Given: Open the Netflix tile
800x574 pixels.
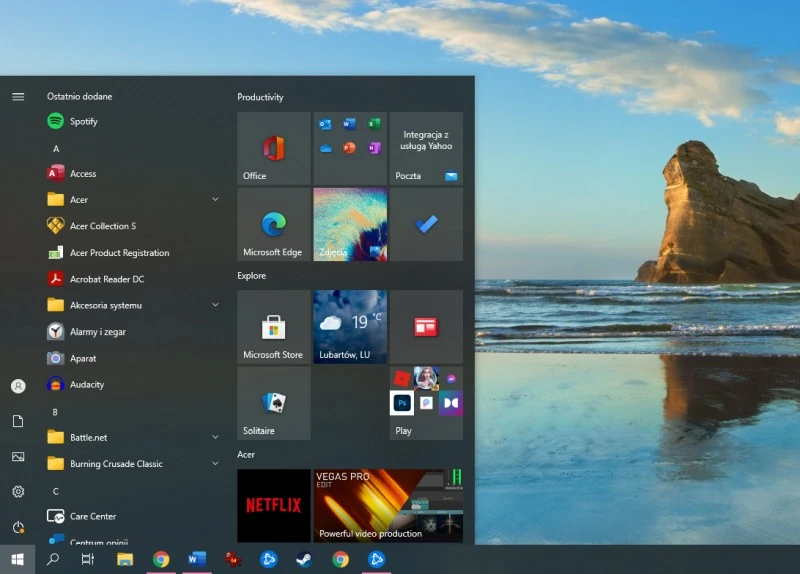Looking at the screenshot, I should (274, 506).
